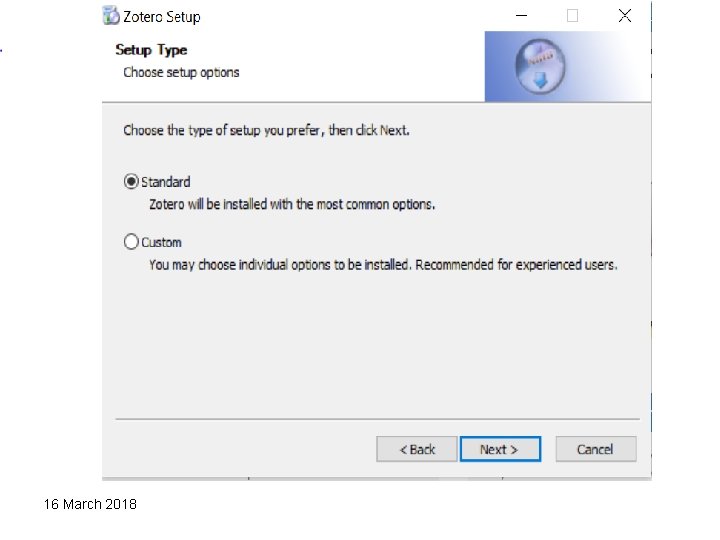
Task: Click the 'Setup Type' heading
Action: 151,50
